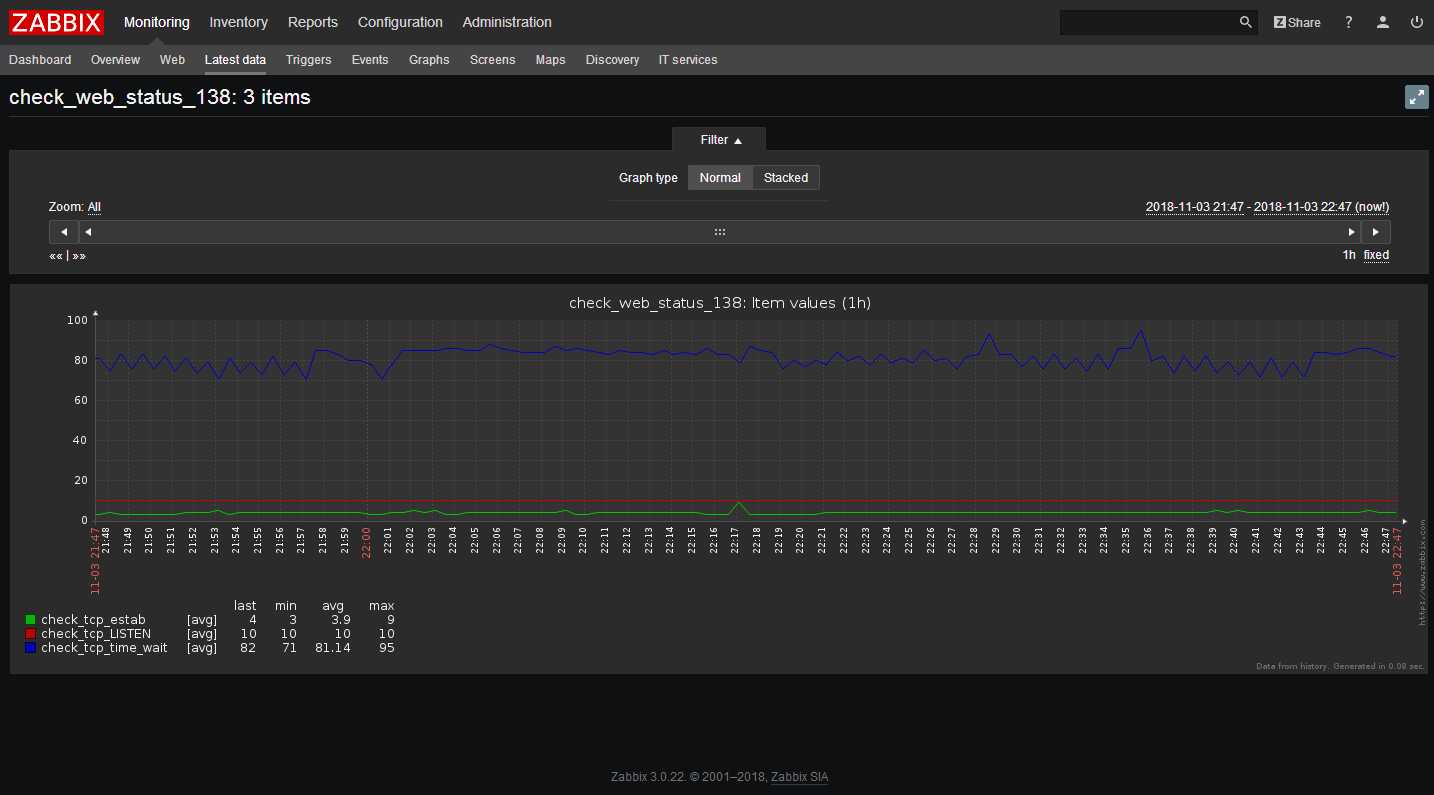
Task: Toggle fullscreen mode icon
Action: pos(1416,97)
